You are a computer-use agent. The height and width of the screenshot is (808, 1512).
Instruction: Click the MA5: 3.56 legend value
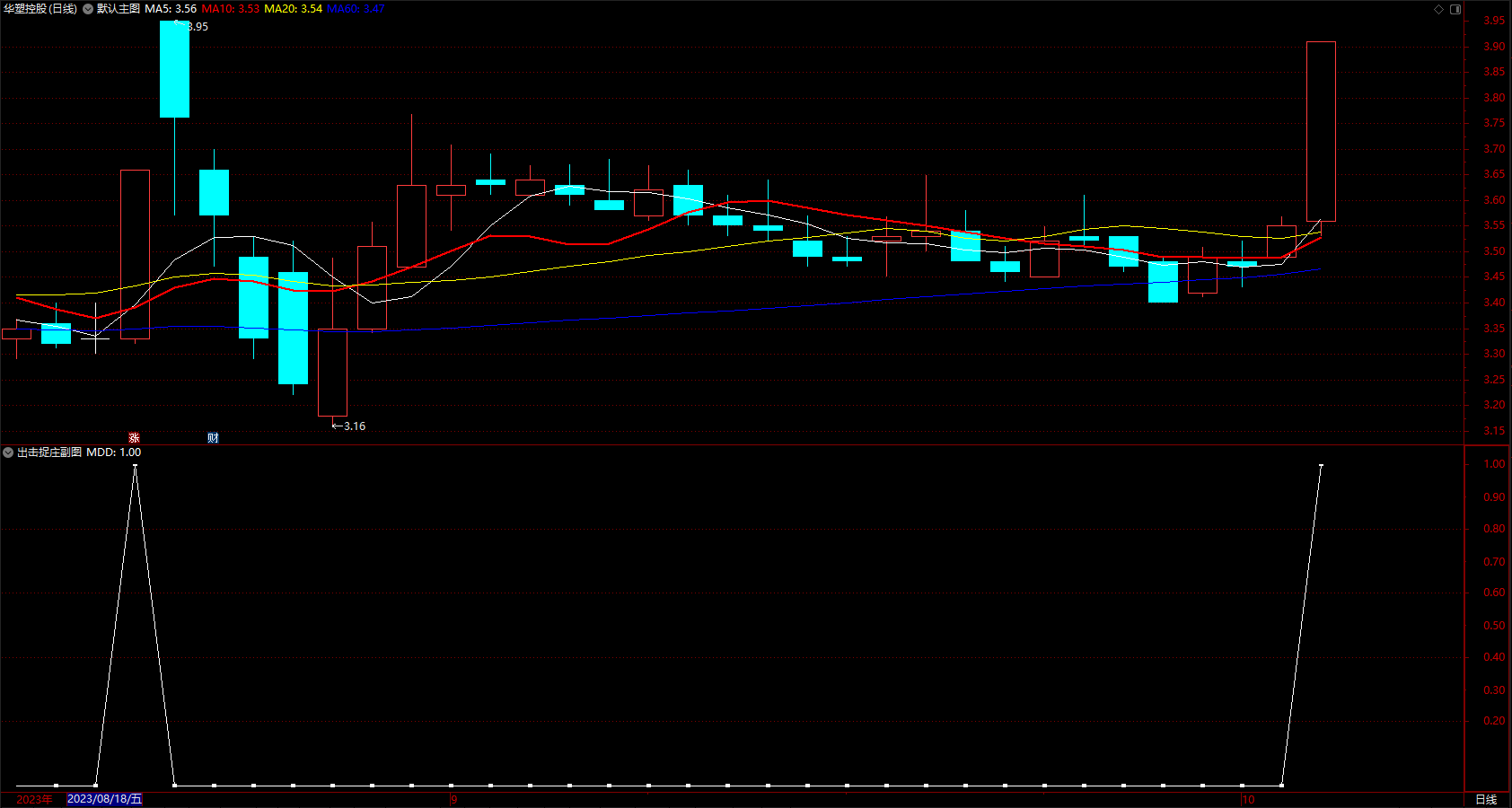pos(171,9)
